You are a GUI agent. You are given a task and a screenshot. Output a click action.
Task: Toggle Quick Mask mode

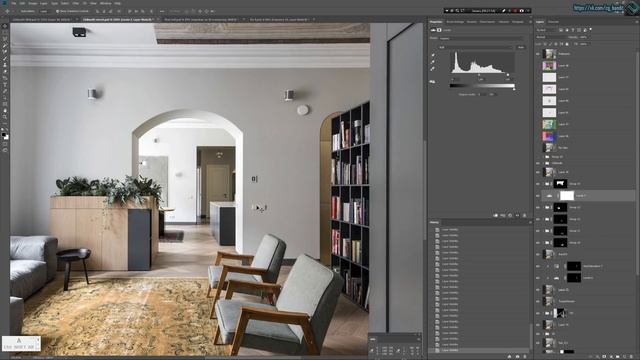pyautogui.click(x=4, y=144)
